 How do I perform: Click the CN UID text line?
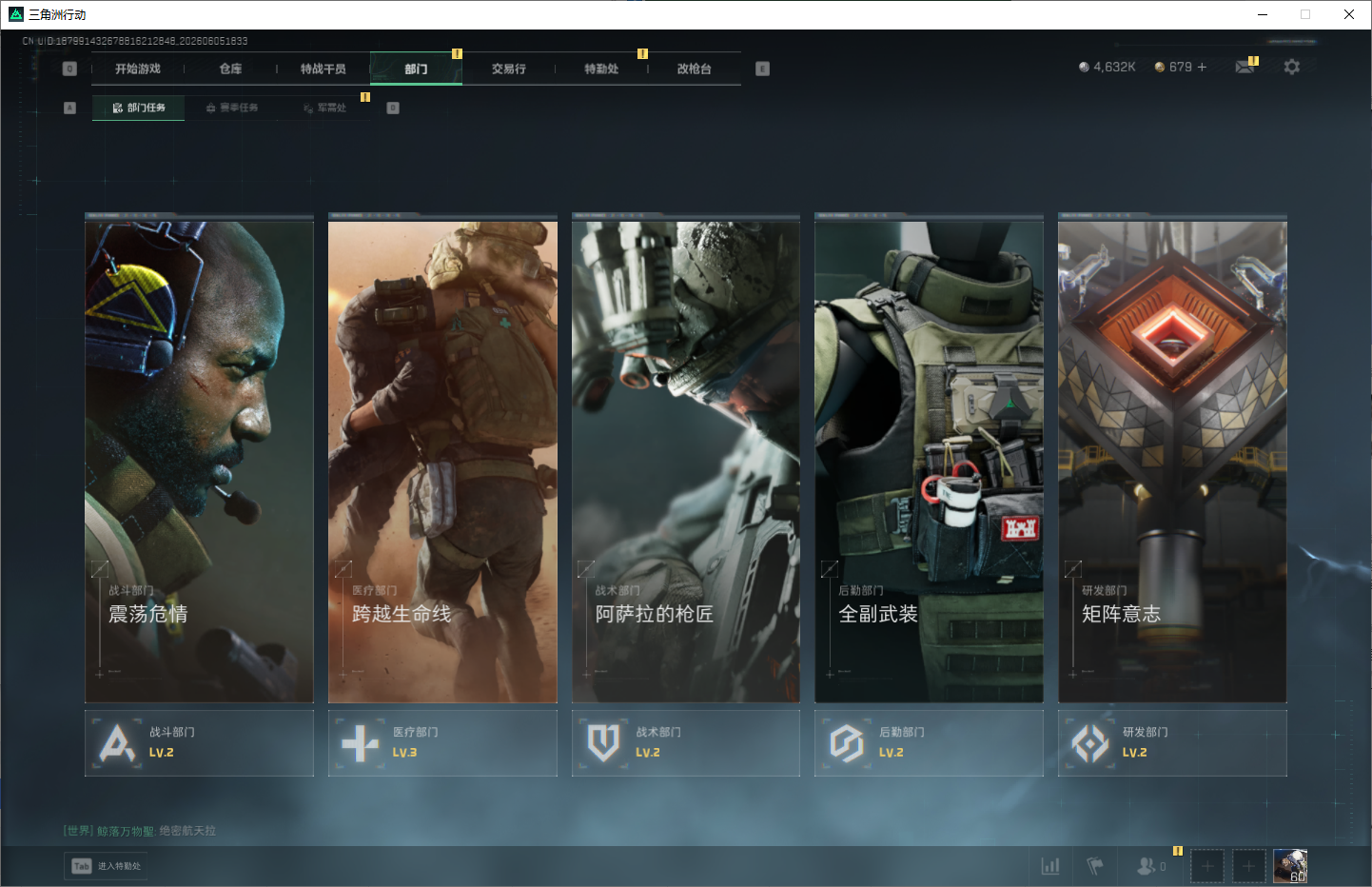135,41
